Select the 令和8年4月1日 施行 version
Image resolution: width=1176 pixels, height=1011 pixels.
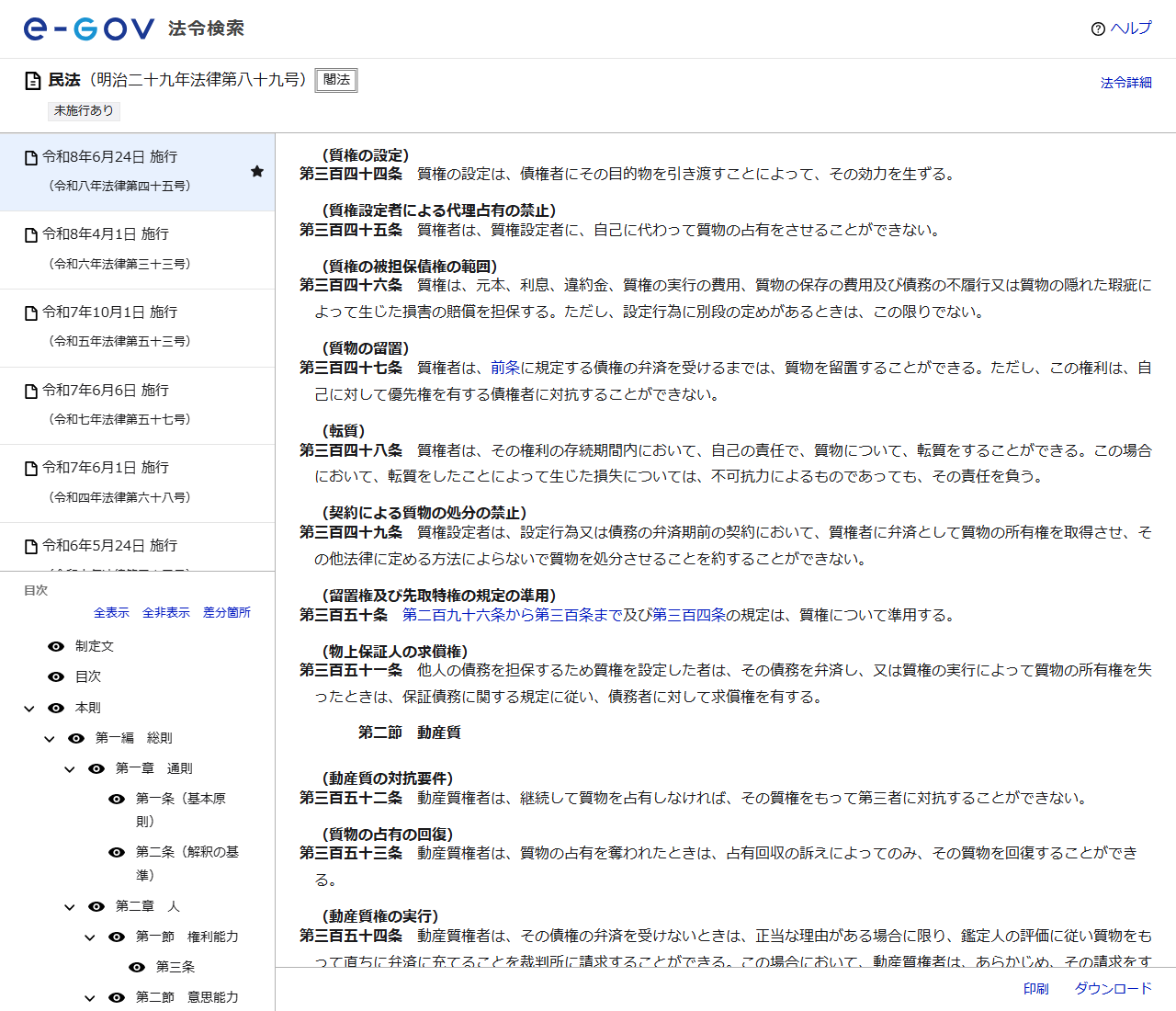[138, 250]
